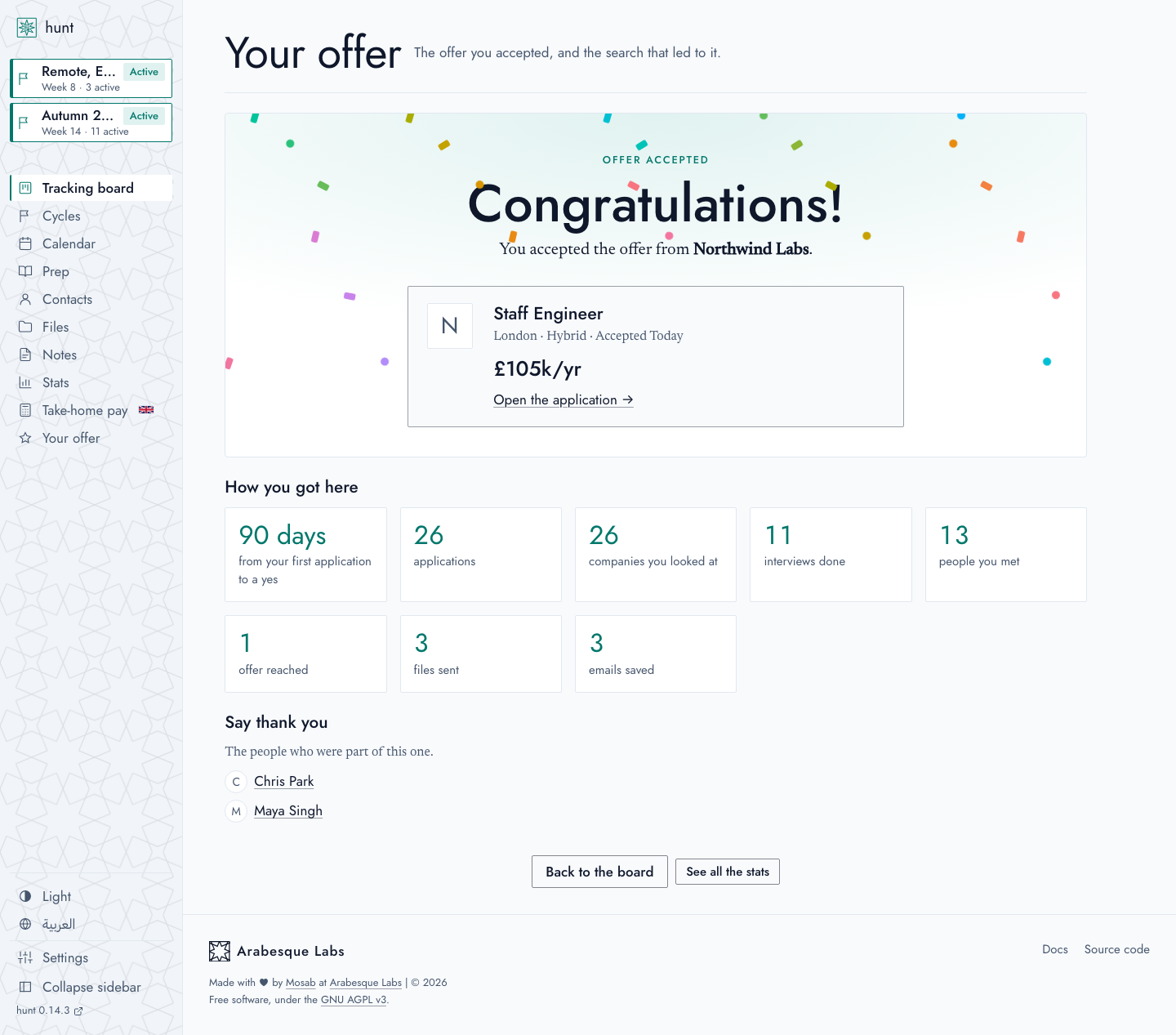Go to the Cycles page
Screen dimensions: 1176x1035
(x=91, y=216)
